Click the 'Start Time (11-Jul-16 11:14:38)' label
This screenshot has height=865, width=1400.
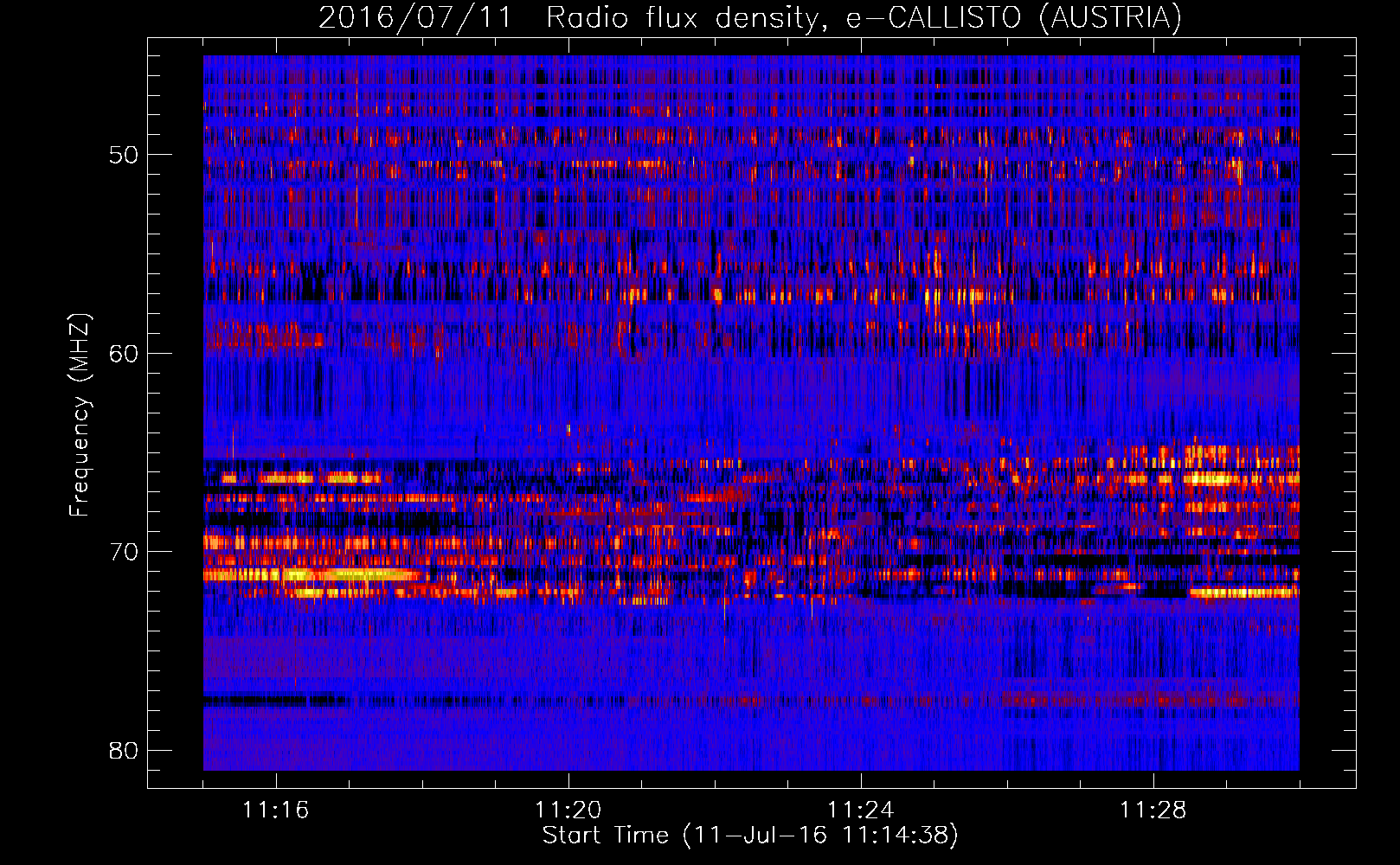pyautogui.click(x=750, y=835)
